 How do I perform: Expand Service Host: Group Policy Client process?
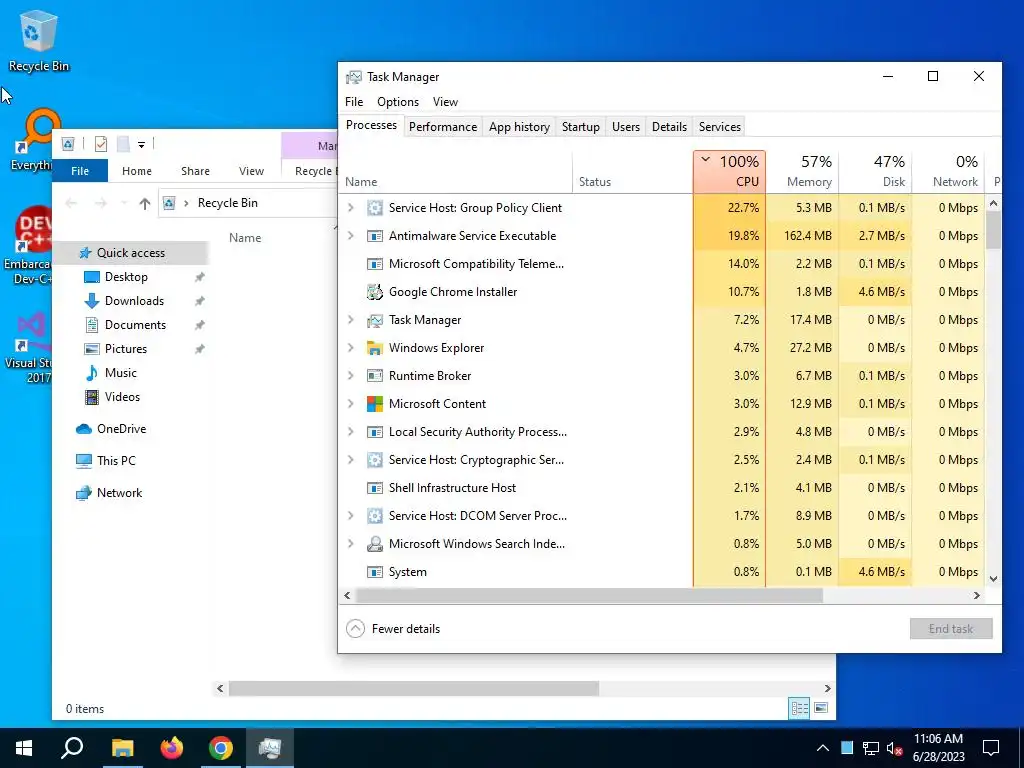[x=351, y=208]
